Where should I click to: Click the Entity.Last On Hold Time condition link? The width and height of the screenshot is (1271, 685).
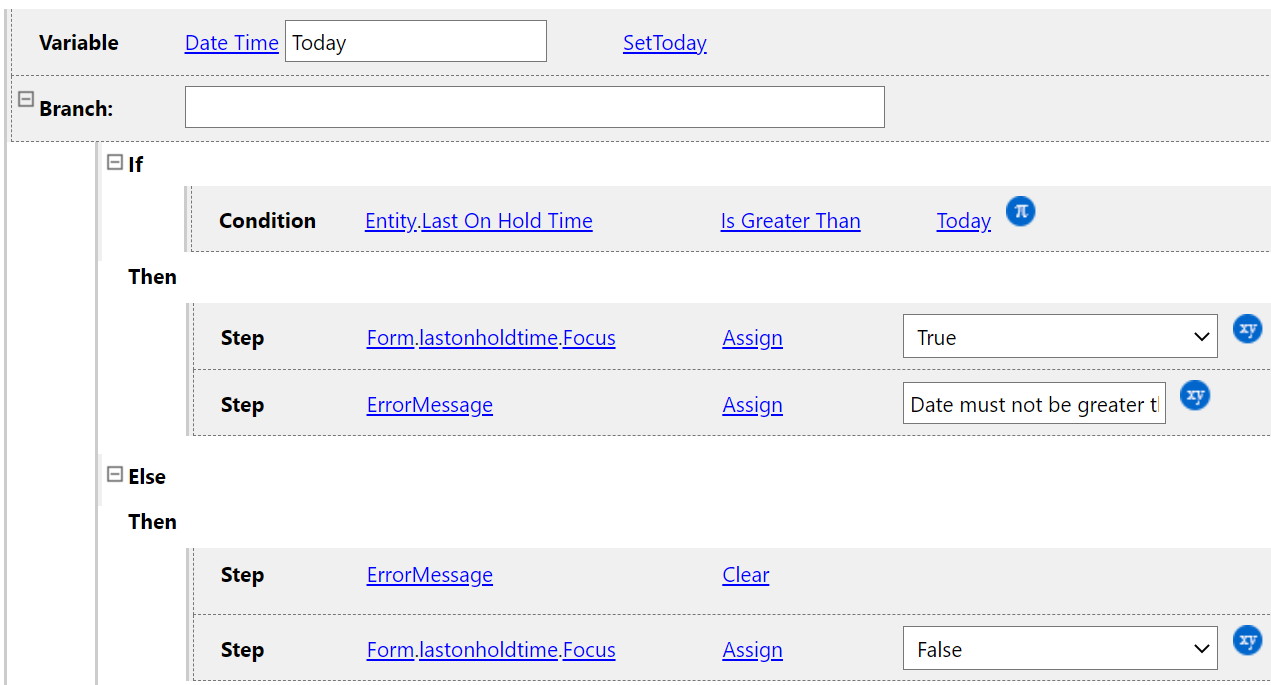point(478,221)
